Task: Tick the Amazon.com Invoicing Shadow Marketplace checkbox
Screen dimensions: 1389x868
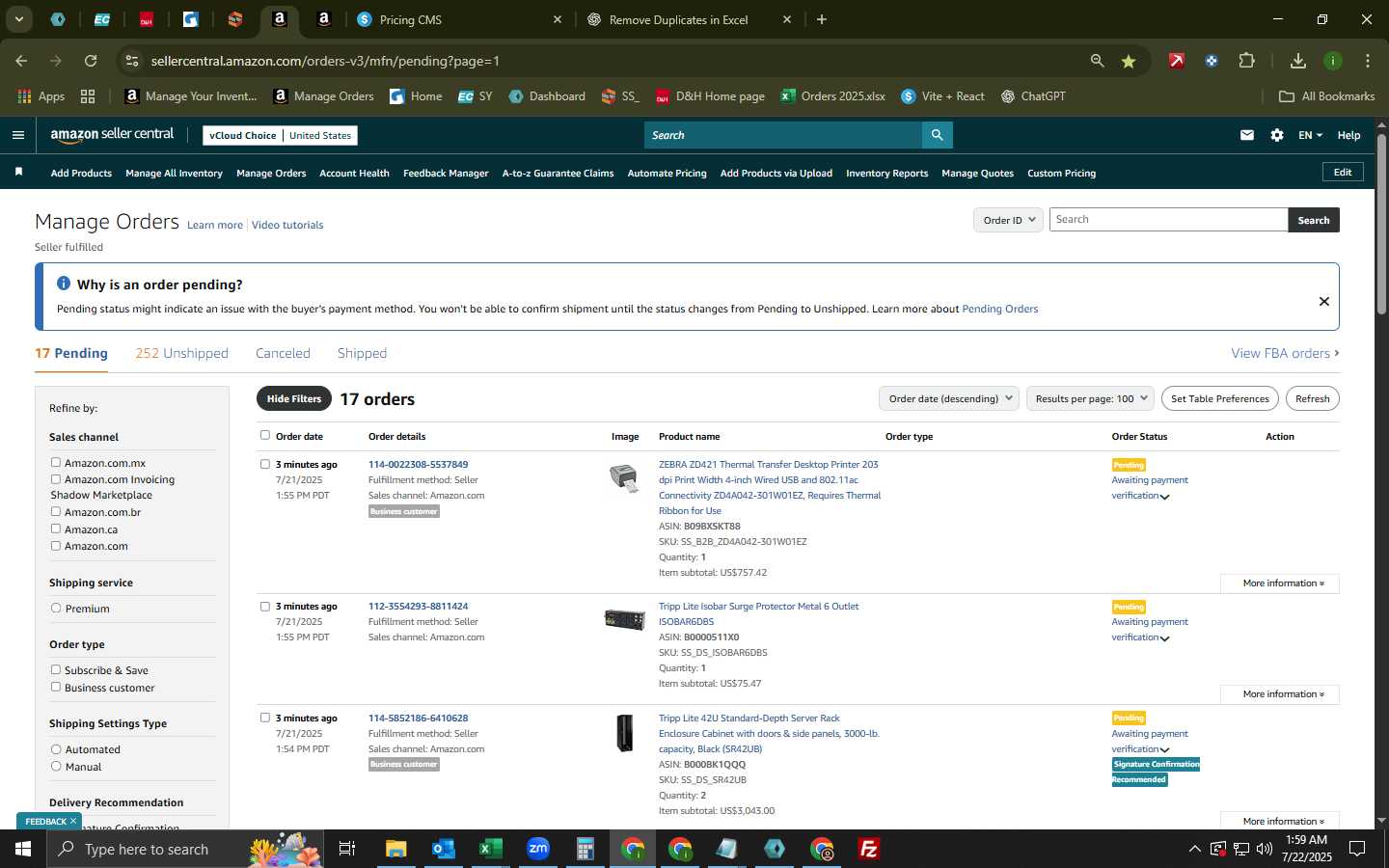Action: point(56,479)
